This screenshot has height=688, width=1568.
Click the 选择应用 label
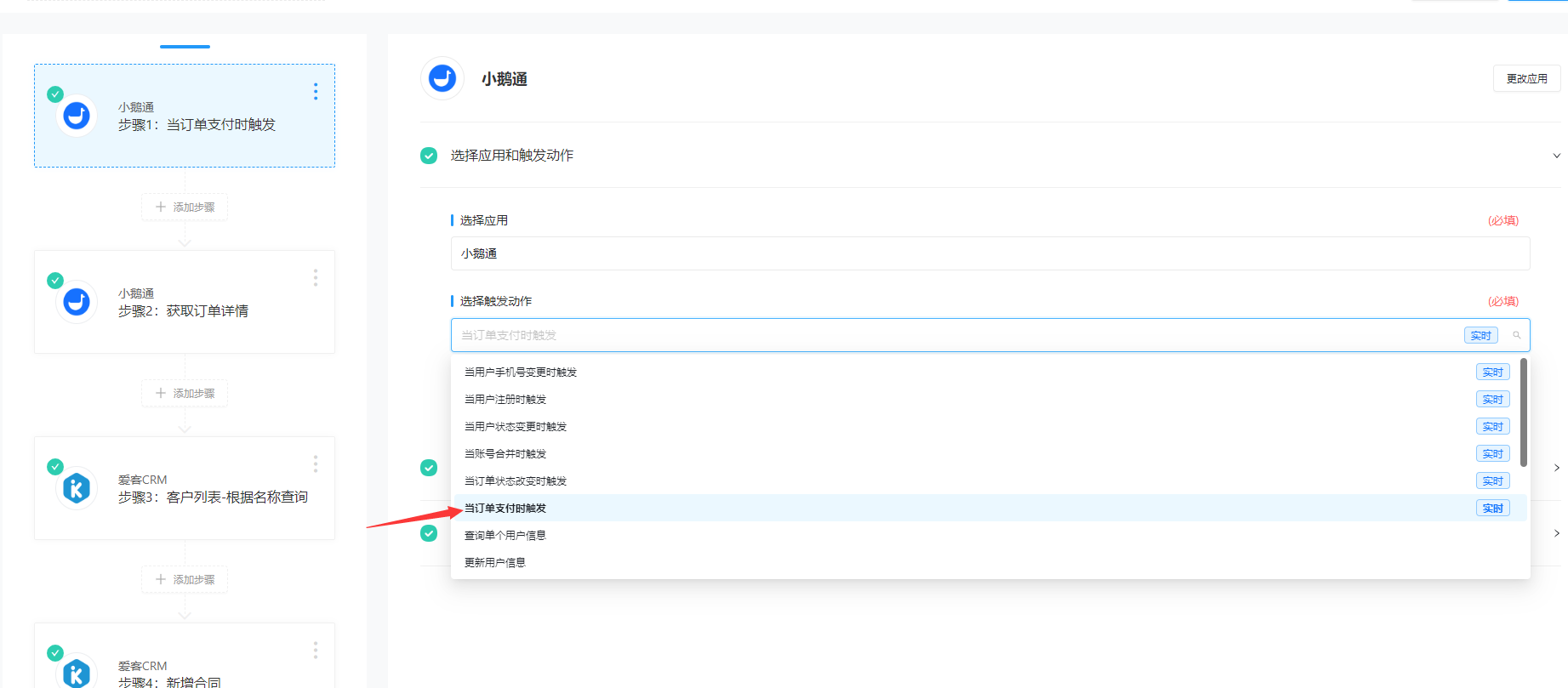click(x=484, y=220)
